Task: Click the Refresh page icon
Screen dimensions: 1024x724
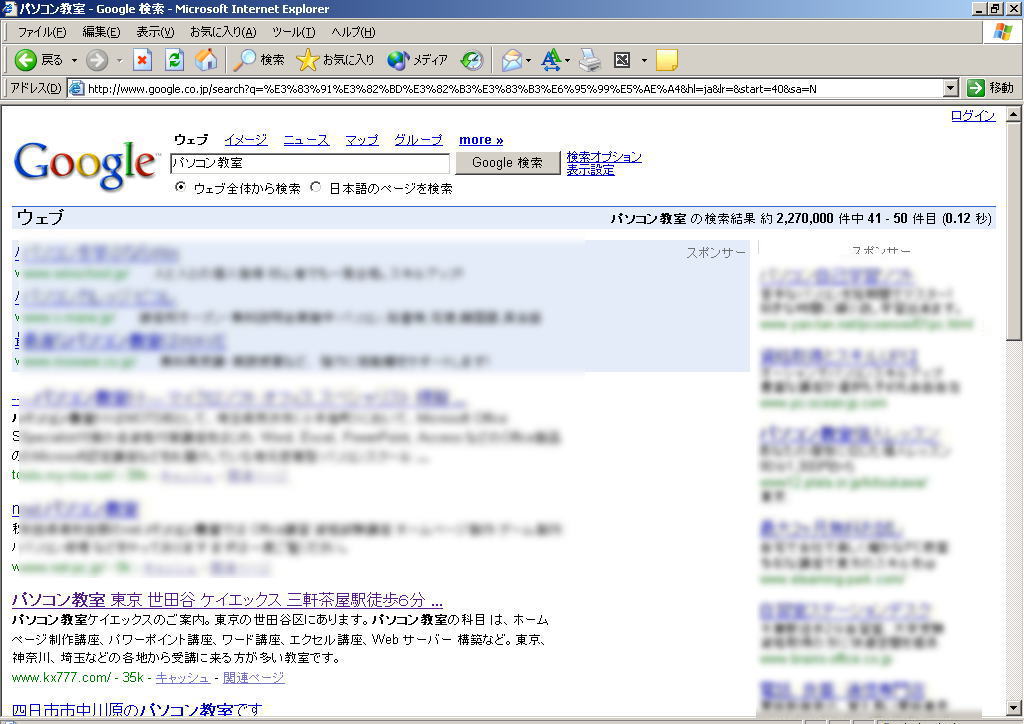Action: (174, 60)
